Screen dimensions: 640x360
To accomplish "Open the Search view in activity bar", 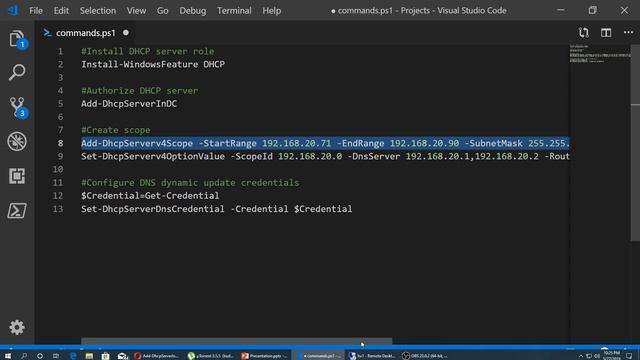I will 17,72.
